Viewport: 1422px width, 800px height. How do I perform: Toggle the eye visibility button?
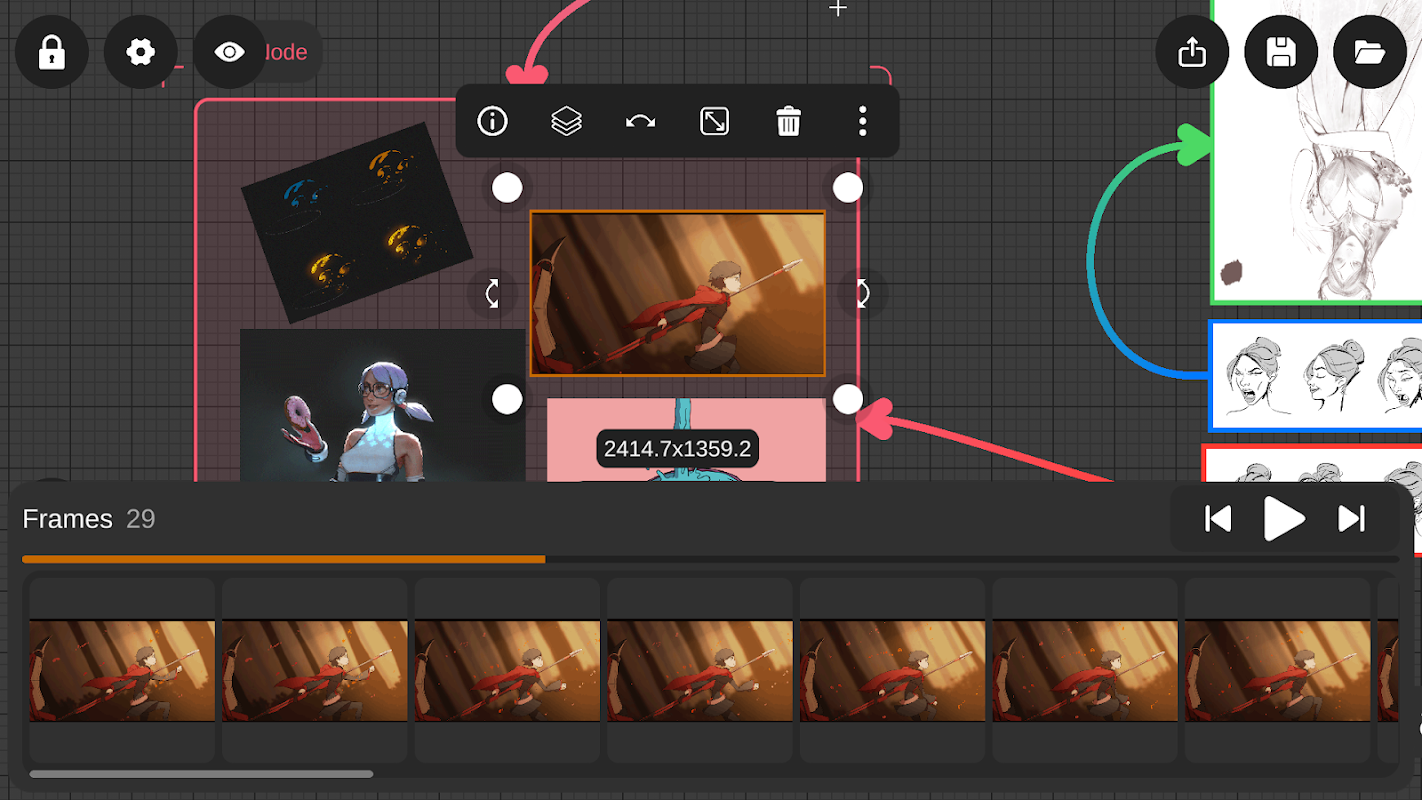230,52
